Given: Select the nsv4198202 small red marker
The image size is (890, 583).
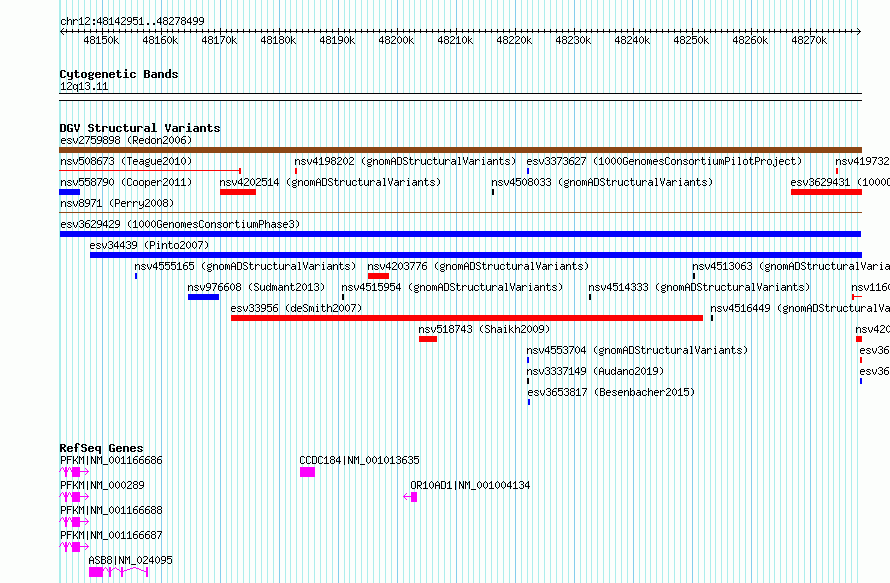Looking at the screenshot, I should (x=296, y=171).
